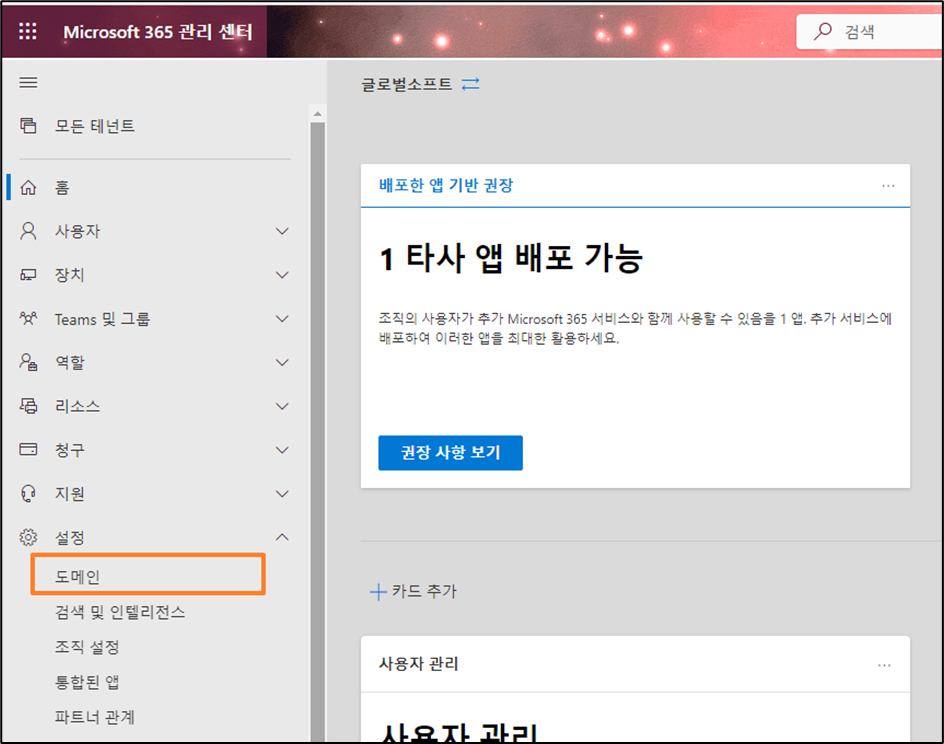Click the Teams 및 그룹 label
The height and width of the screenshot is (744, 944).
[x=102, y=319]
